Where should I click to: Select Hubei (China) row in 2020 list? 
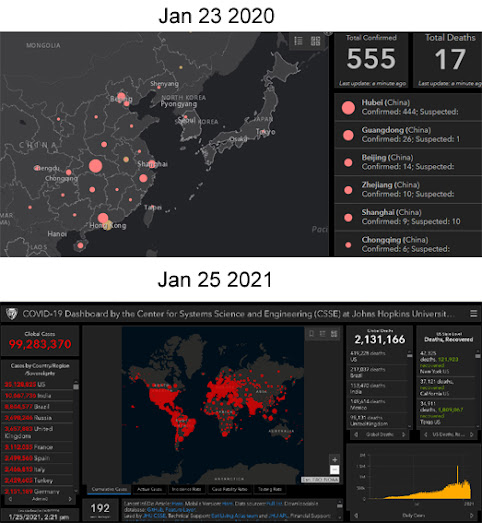(x=408, y=107)
